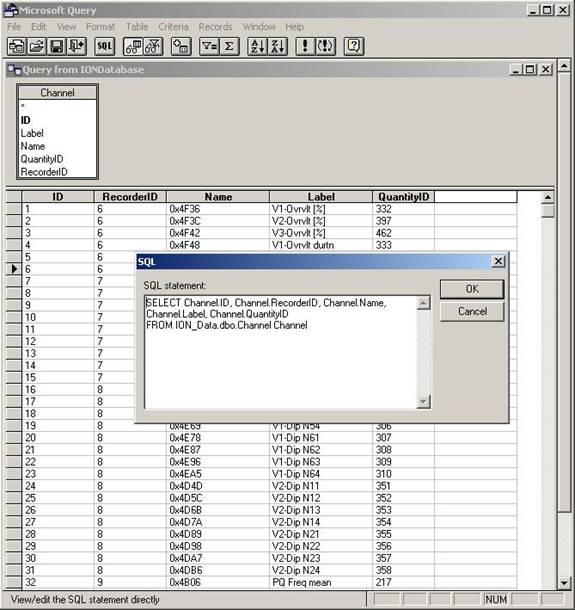Click the SQL text box scroll down arrow

(423, 401)
